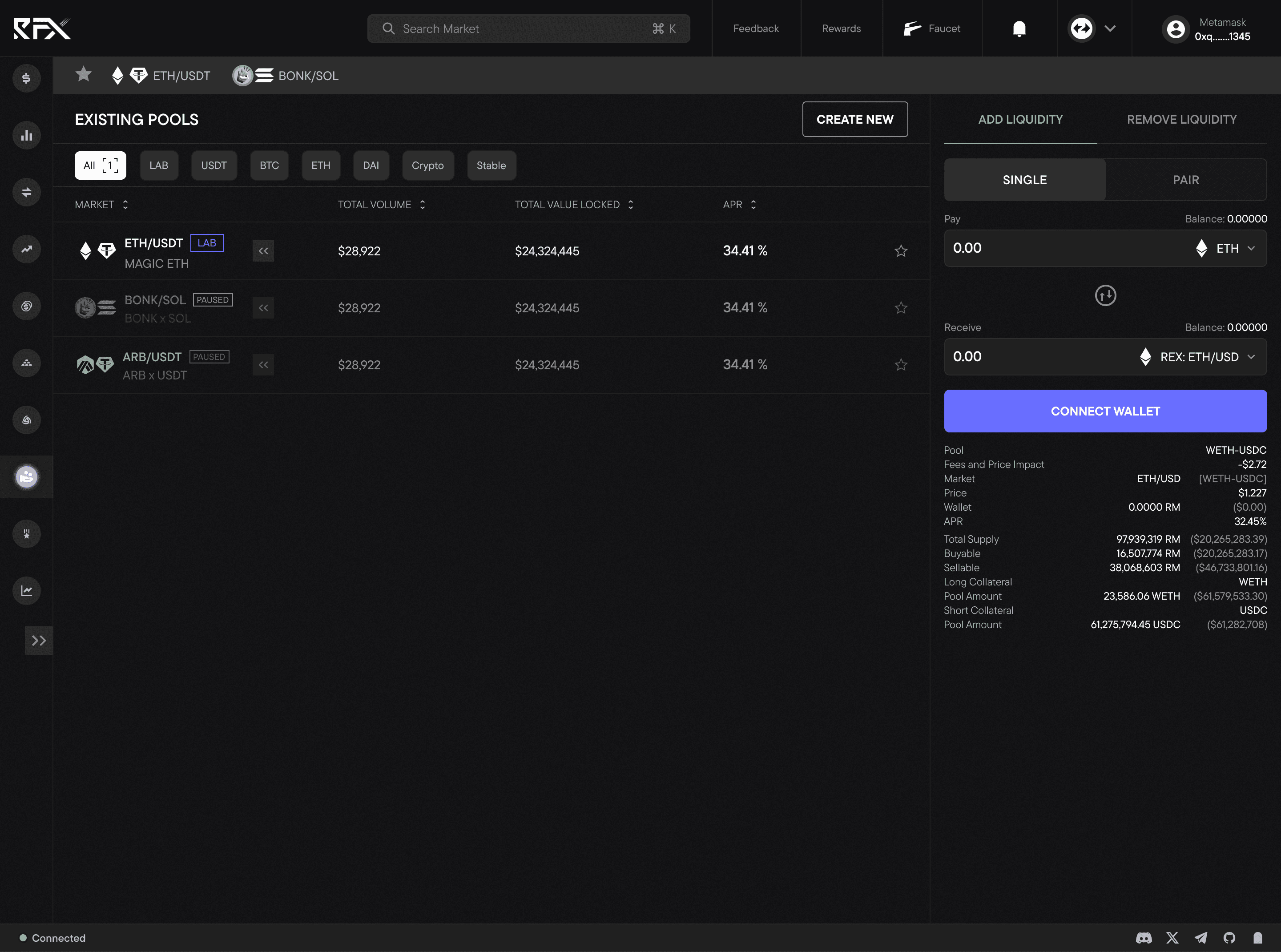Select the PAIR mode tab

[1185, 180]
